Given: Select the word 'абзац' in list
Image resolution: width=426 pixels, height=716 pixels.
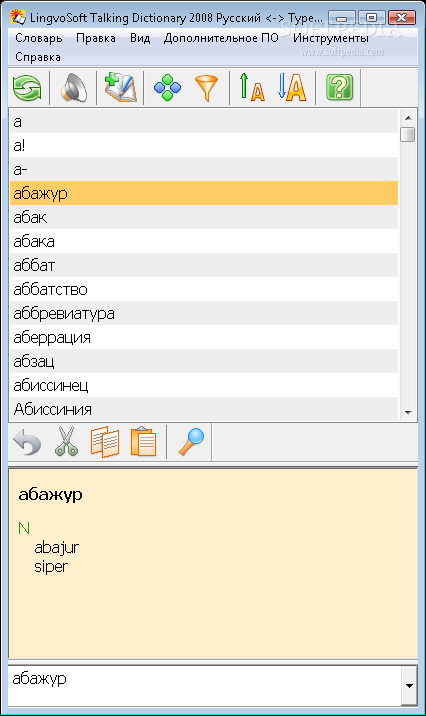Looking at the screenshot, I should (x=204, y=361).
